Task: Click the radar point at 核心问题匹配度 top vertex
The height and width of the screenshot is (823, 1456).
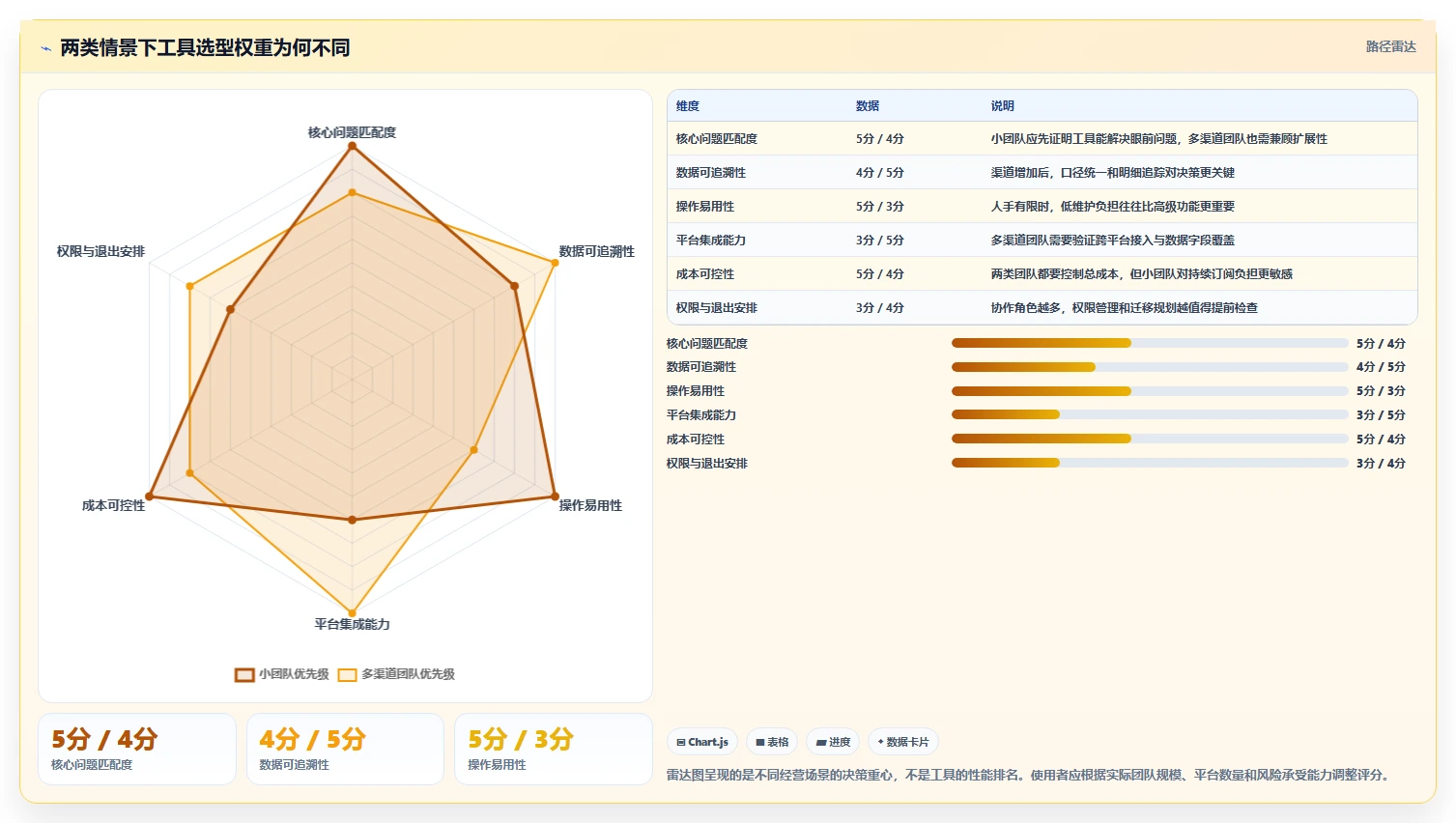Action: coord(352,146)
